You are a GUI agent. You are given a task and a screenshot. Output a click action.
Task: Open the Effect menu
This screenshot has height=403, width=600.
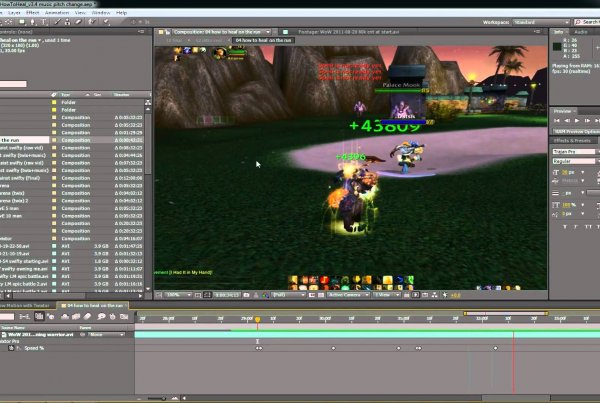click(x=33, y=13)
